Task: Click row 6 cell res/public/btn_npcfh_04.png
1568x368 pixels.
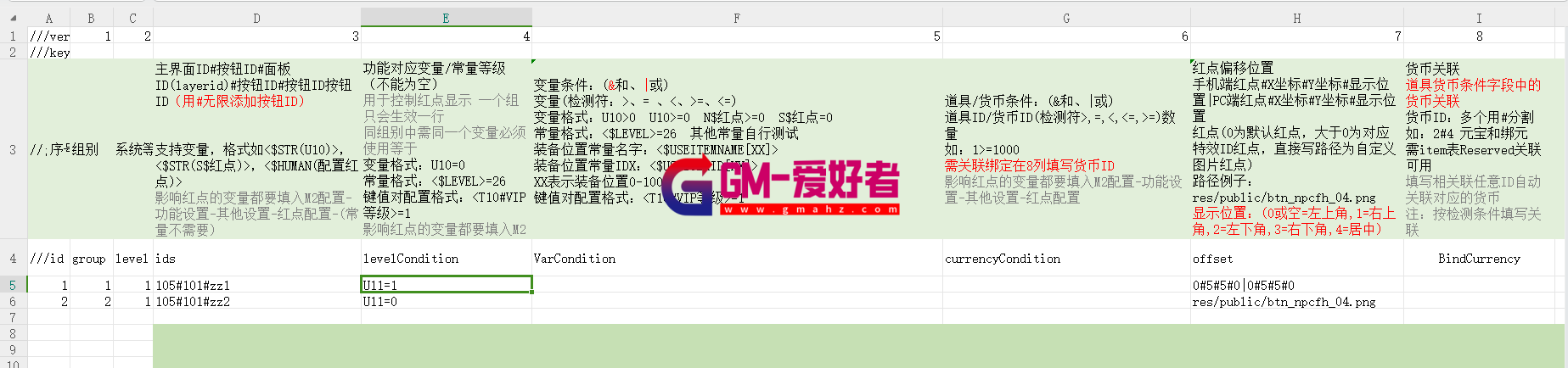Action: click(1296, 301)
